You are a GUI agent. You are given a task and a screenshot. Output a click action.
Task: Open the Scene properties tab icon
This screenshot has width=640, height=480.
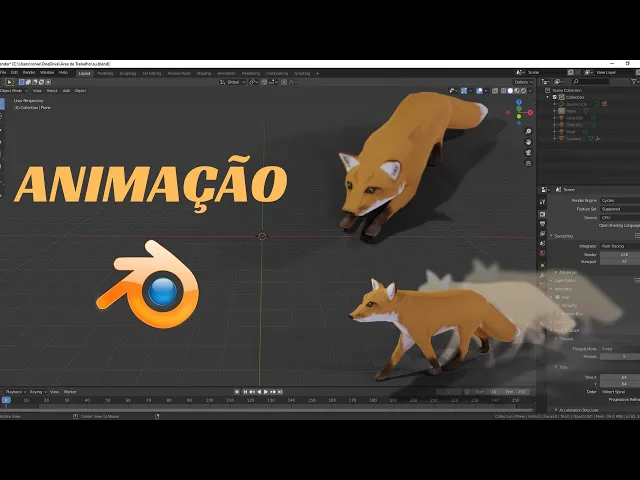click(542, 243)
